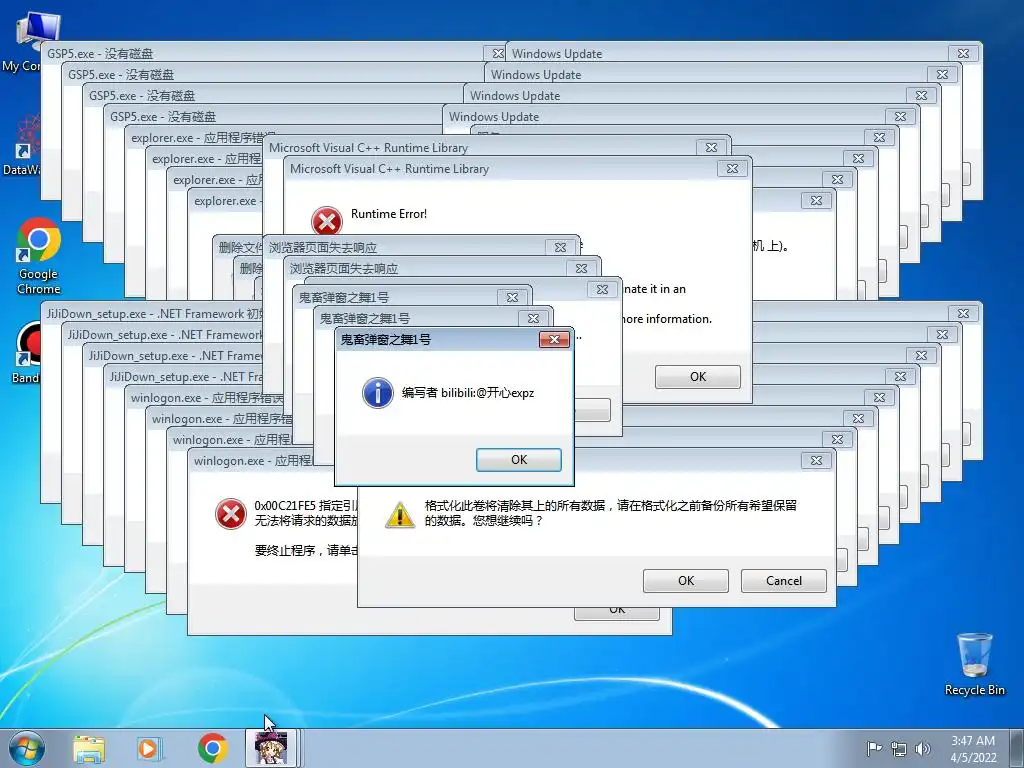This screenshot has width=1024, height=768.
Task: Launch Windows Media Player from taskbar
Action: tap(150, 748)
